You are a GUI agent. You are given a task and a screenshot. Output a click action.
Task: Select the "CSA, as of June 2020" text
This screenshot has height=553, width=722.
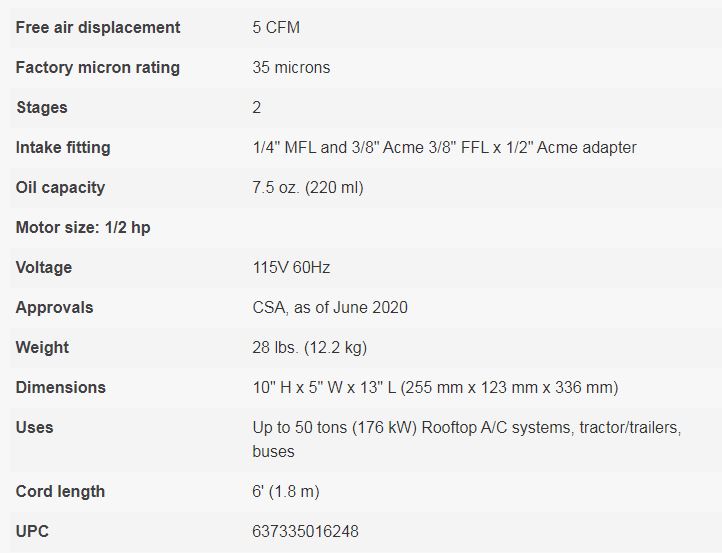point(330,307)
